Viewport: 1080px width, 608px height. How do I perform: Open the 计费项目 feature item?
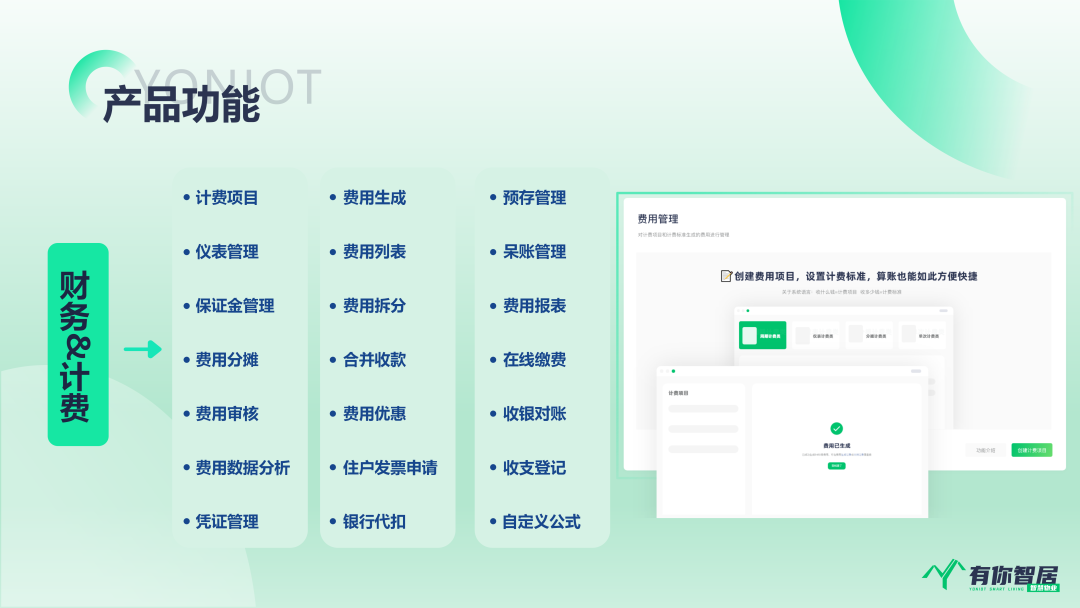[x=227, y=198]
